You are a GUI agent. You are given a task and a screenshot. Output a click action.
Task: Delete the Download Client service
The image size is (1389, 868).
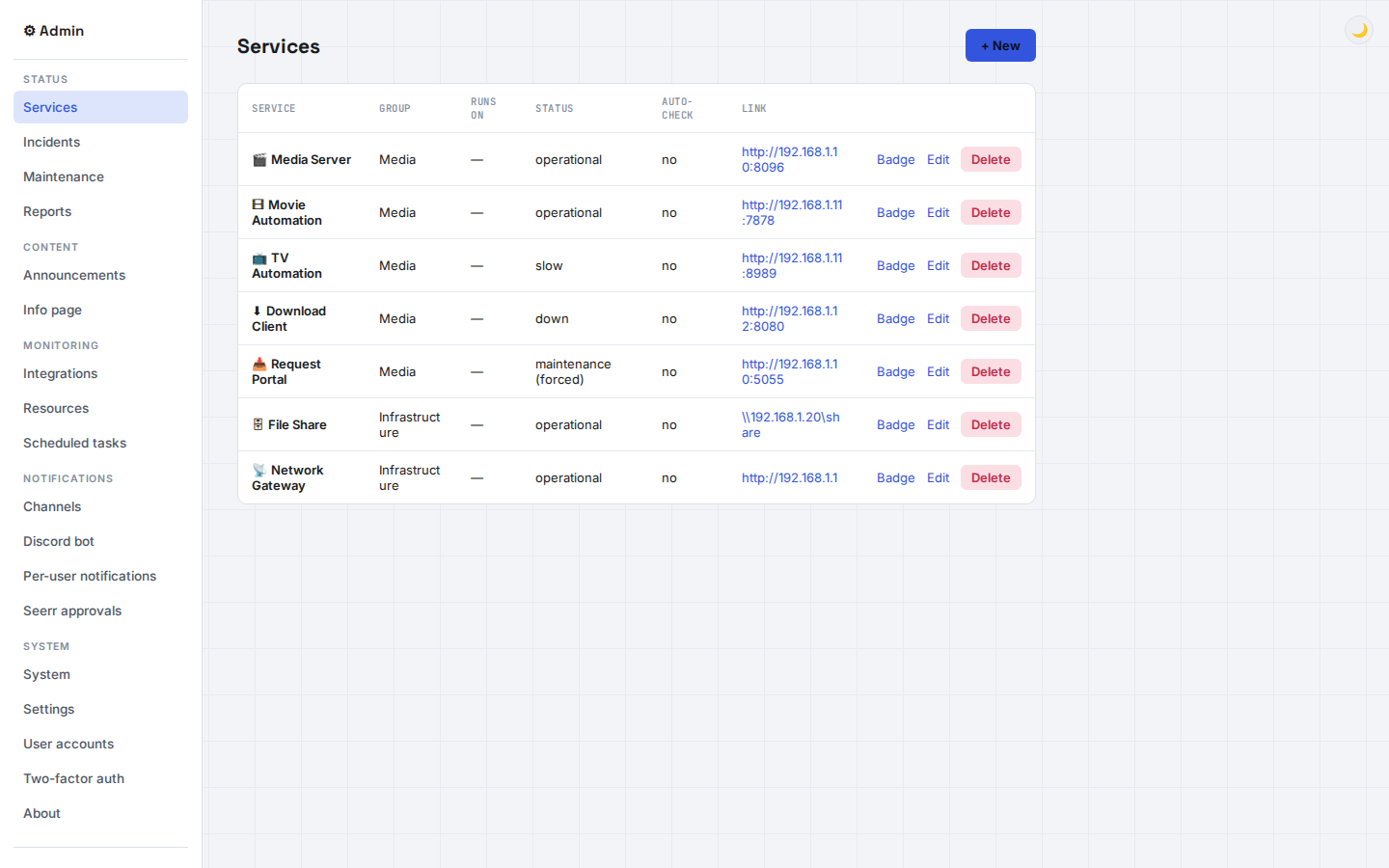991,319
